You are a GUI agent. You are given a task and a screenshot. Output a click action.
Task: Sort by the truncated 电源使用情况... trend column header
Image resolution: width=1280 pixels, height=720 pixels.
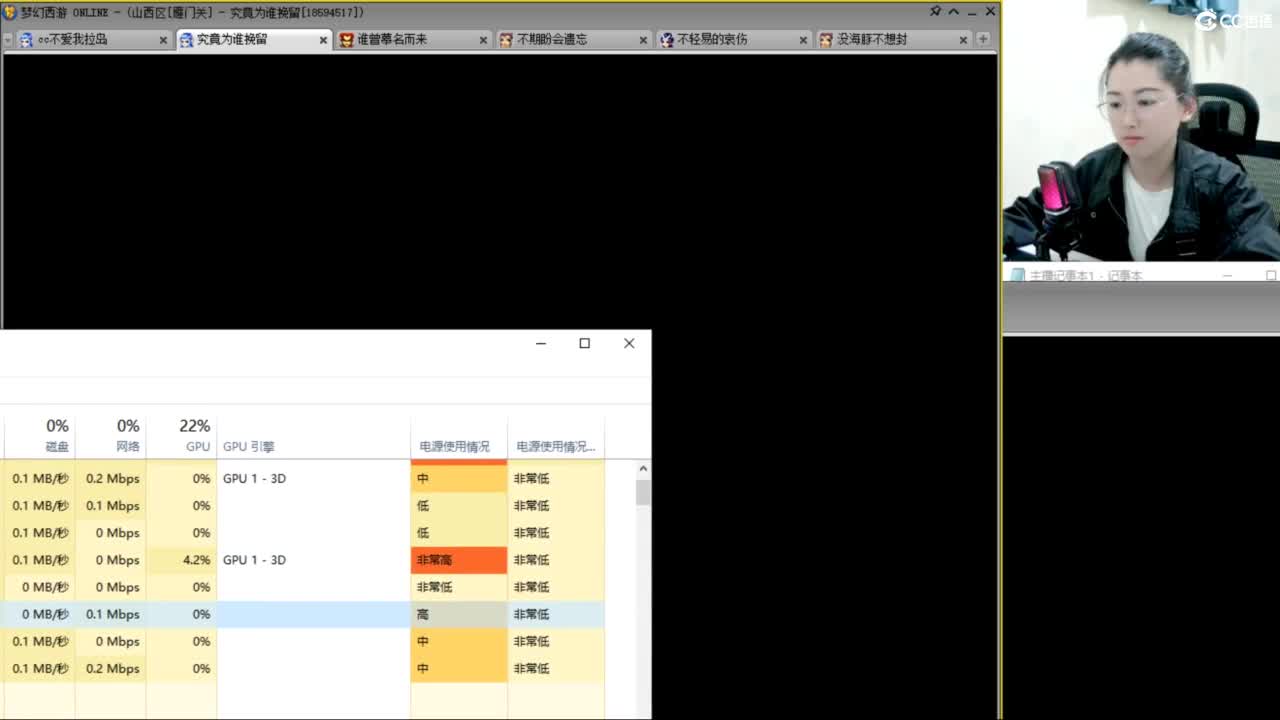click(556, 436)
